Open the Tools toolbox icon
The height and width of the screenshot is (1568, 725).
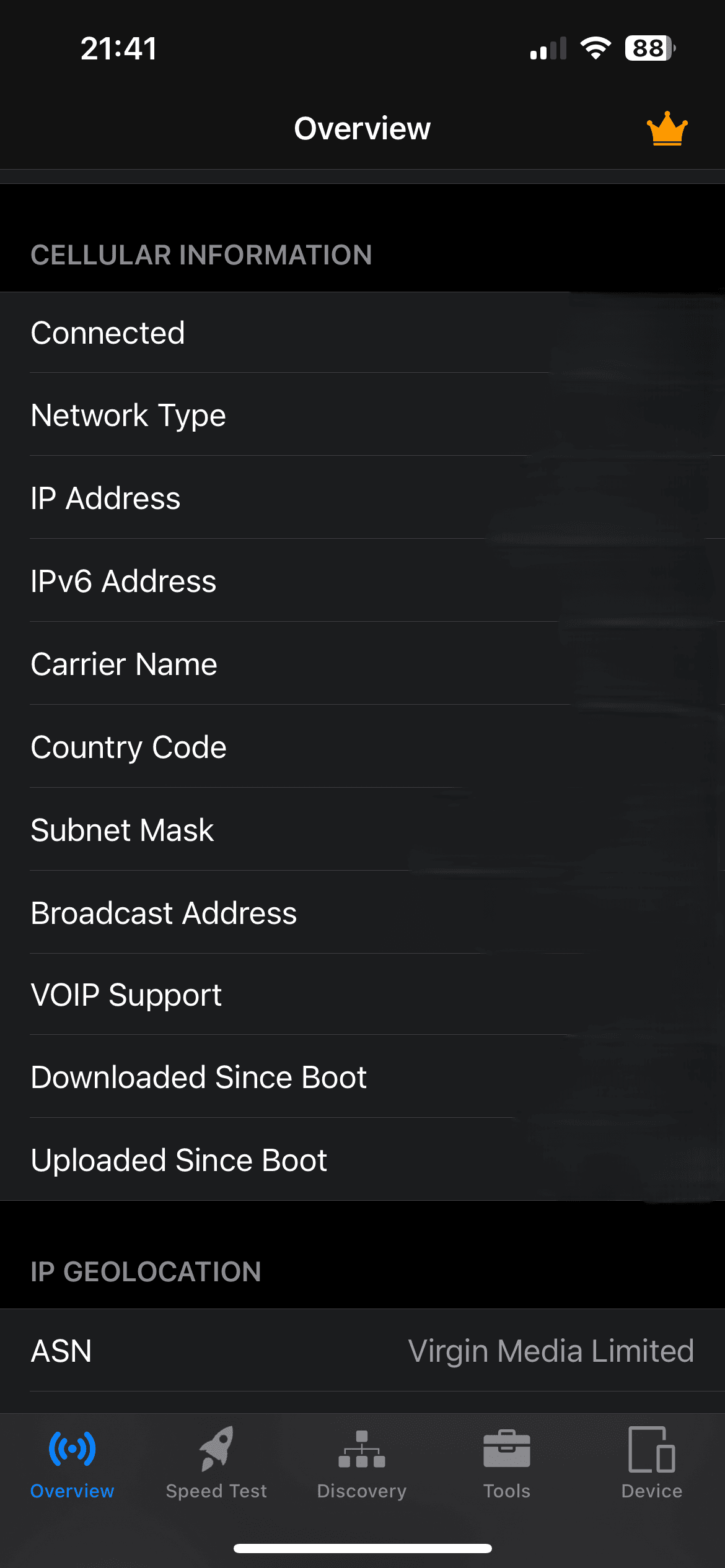(507, 1449)
